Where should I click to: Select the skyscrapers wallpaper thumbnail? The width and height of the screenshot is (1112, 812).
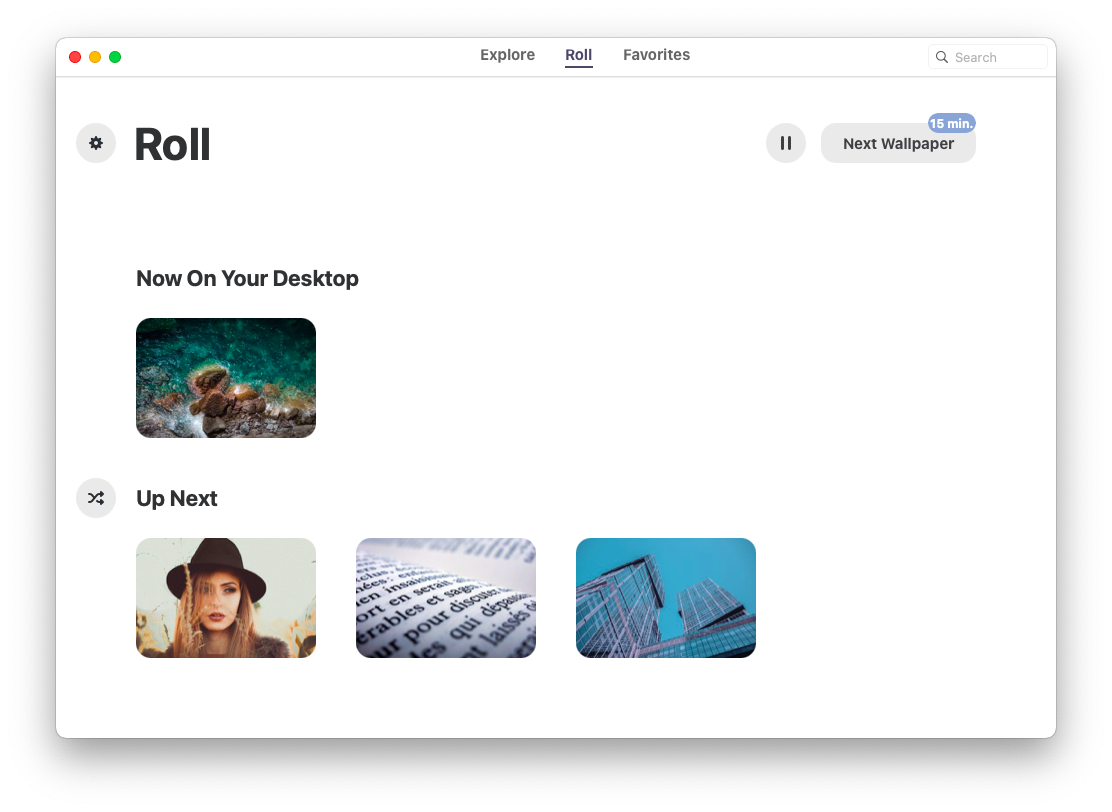pyautogui.click(x=665, y=598)
